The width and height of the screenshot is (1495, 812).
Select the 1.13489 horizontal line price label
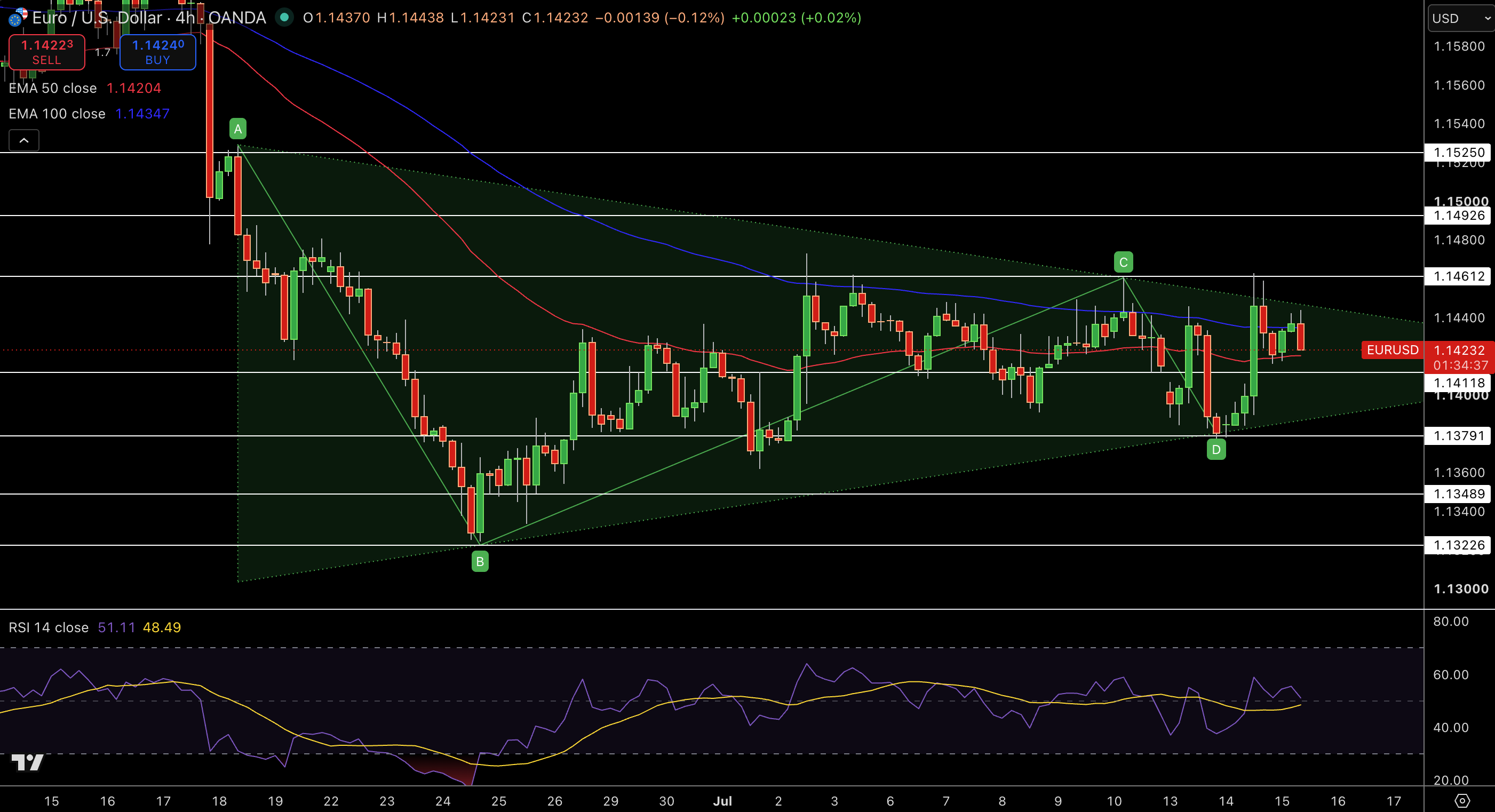pyautogui.click(x=1458, y=494)
